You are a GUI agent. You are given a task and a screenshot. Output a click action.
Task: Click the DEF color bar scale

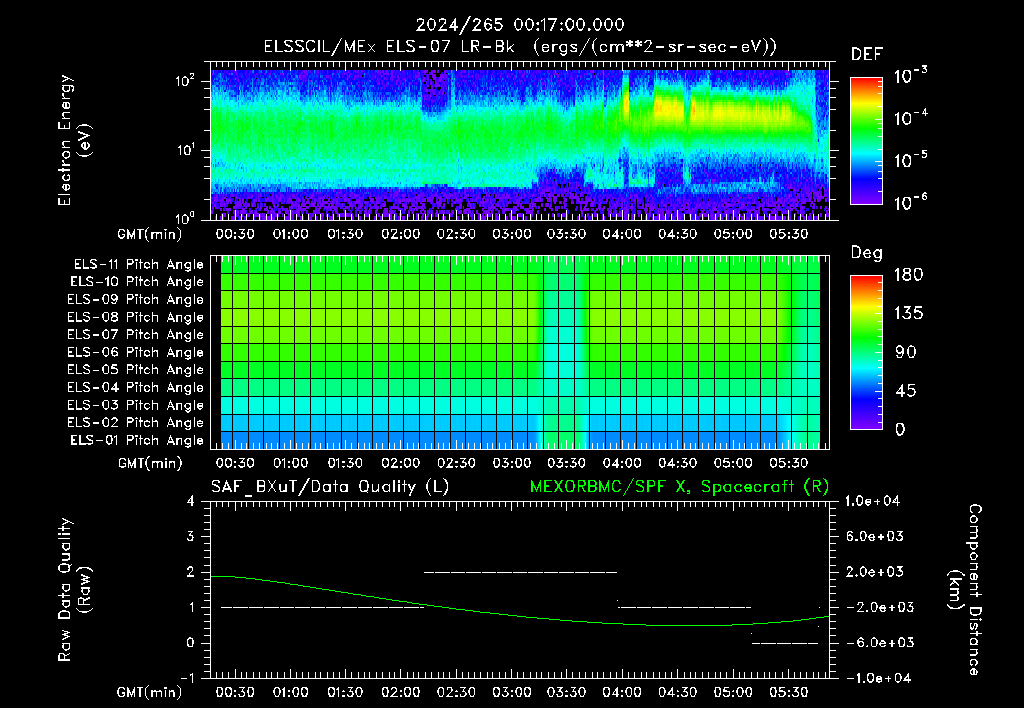pyautogui.click(x=866, y=141)
